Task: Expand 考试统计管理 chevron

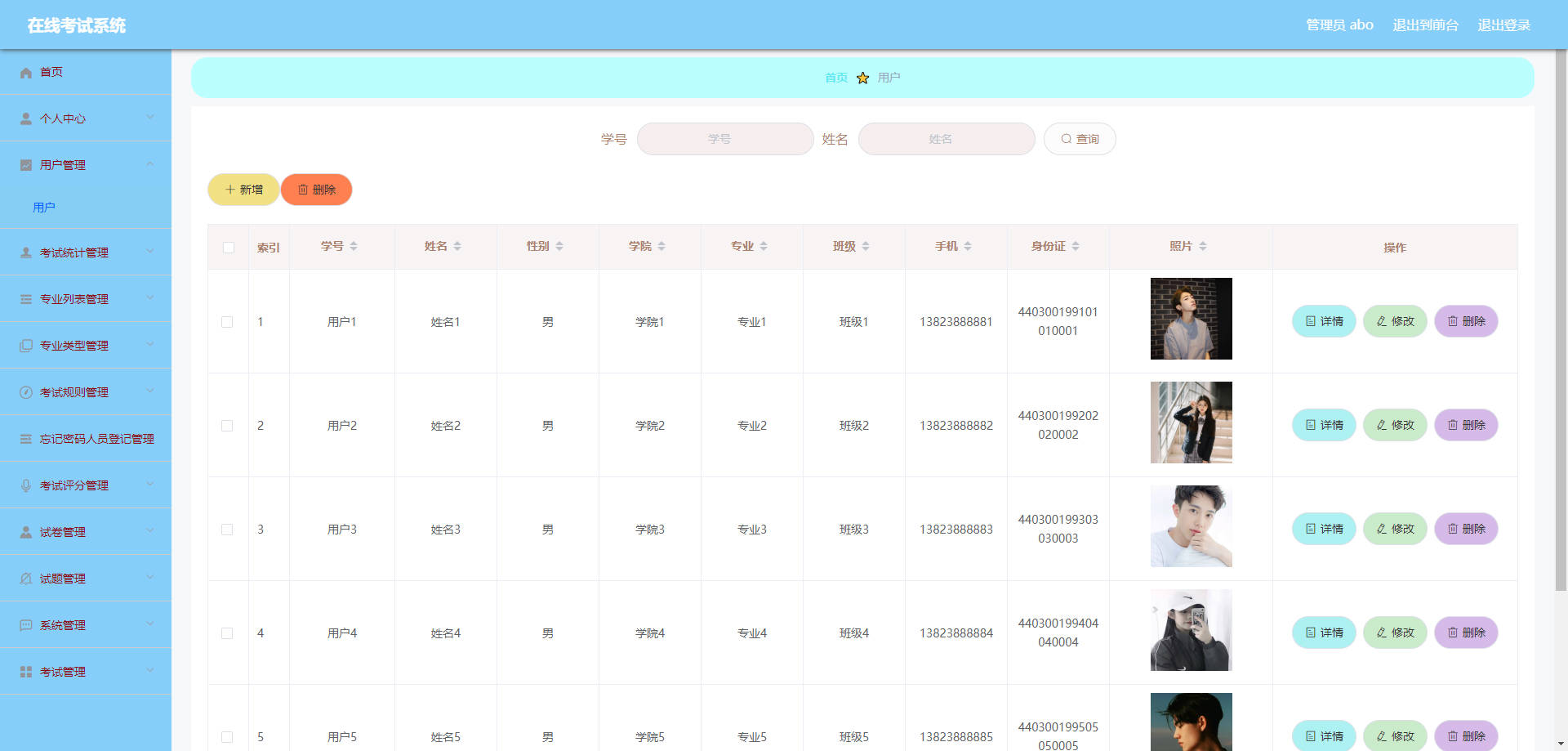Action: click(150, 252)
